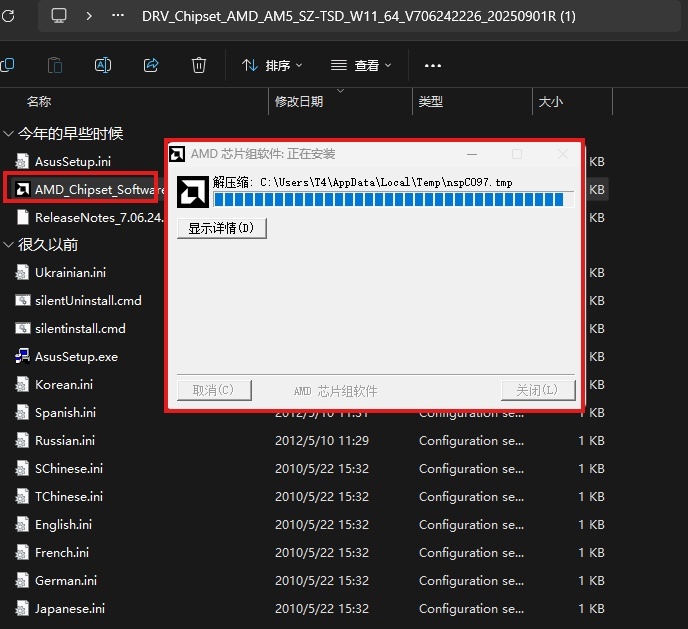The image size is (688, 629).
Task: Click the German.ini file icon
Action: [22, 581]
